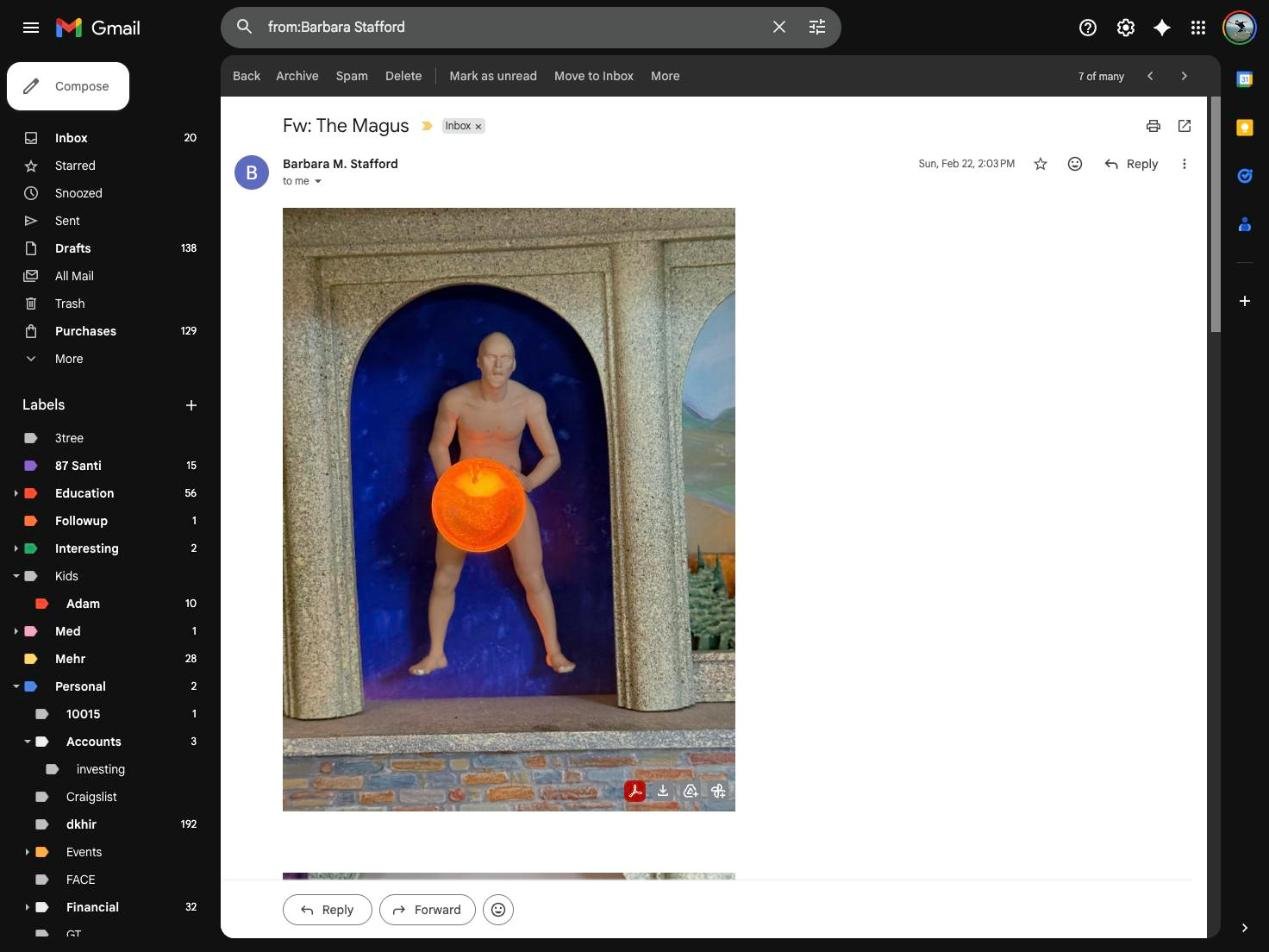Viewport: 1269px width, 952px height.
Task: Archive this conversation
Action: (x=297, y=76)
